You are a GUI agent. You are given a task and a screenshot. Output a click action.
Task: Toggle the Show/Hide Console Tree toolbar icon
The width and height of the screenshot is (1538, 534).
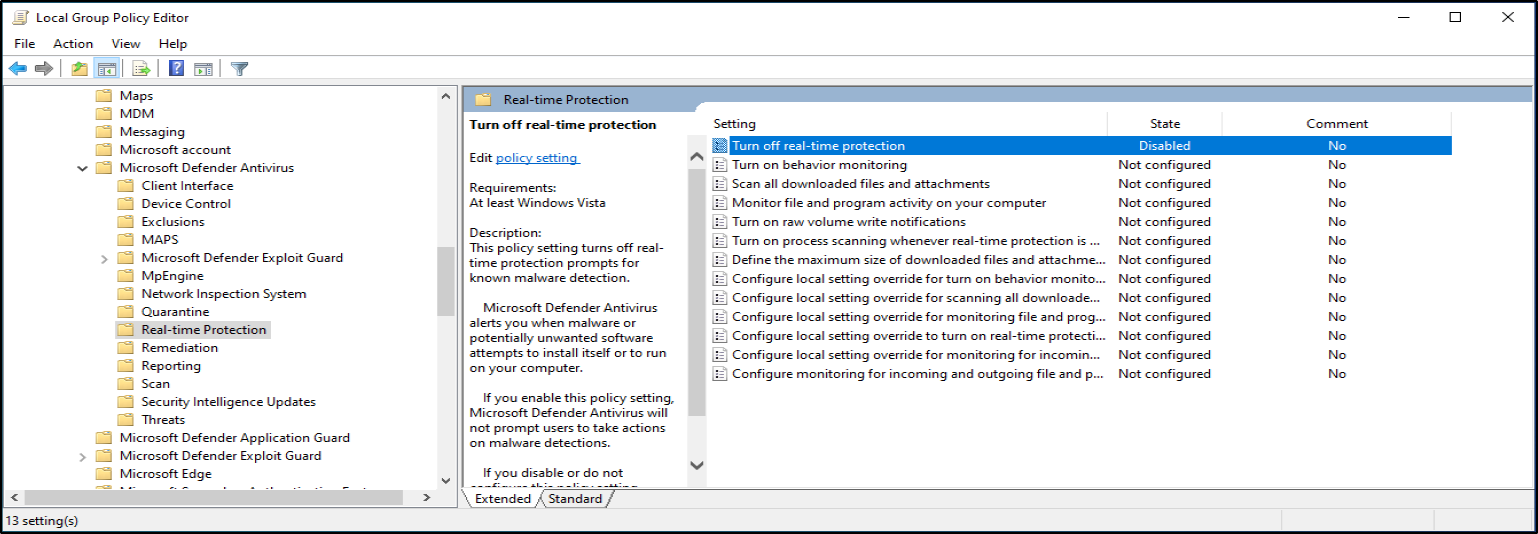(x=106, y=69)
